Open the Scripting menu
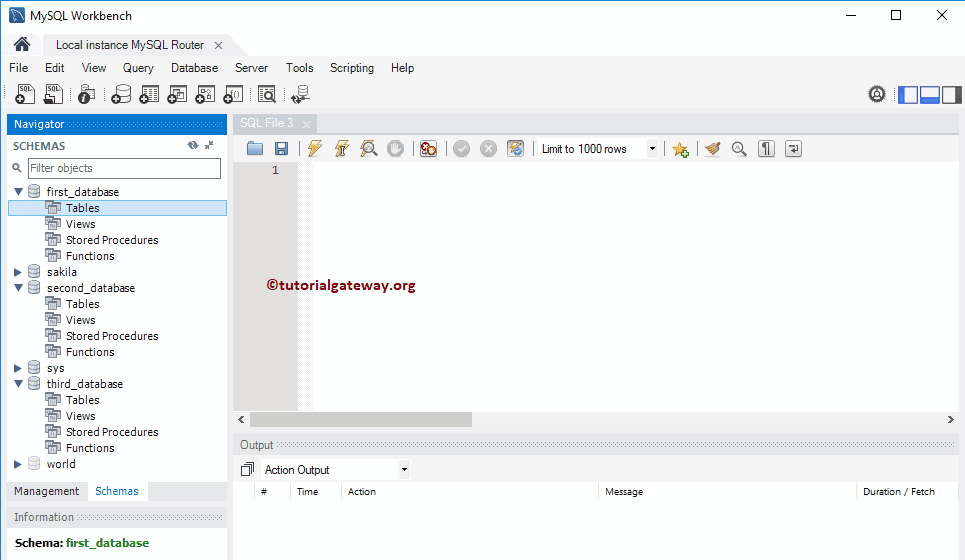This screenshot has width=965, height=560. tap(351, 68)
